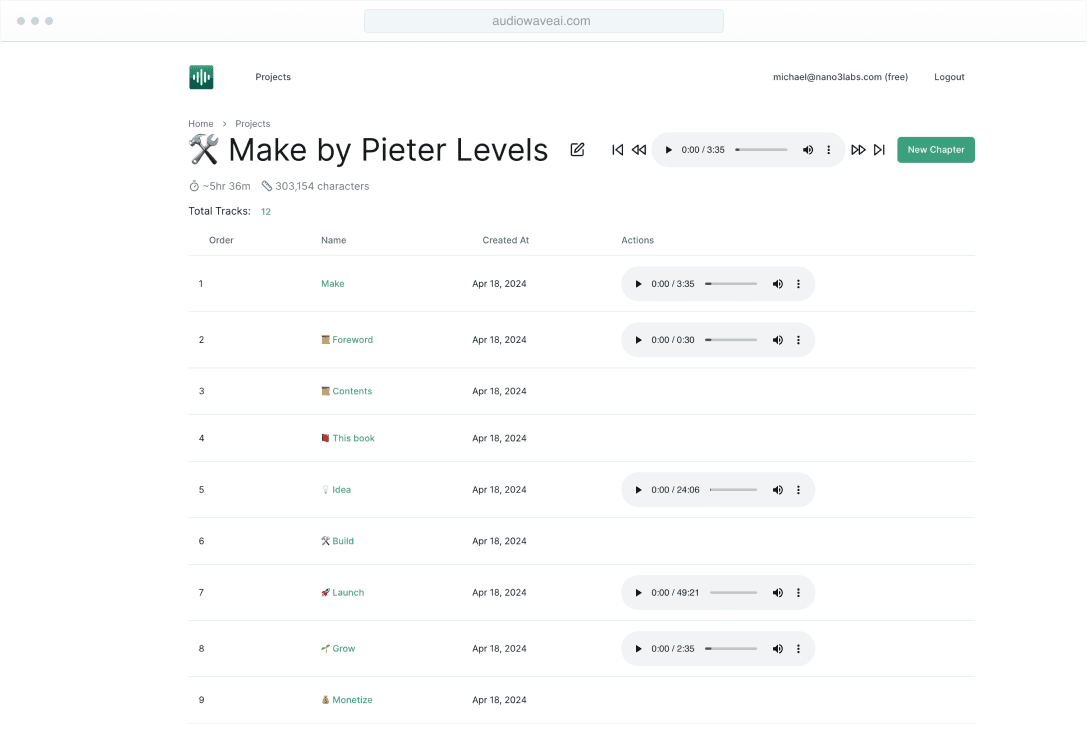Skip to the last track
This screenshot has height=732, width=1087.
point(879,150)
